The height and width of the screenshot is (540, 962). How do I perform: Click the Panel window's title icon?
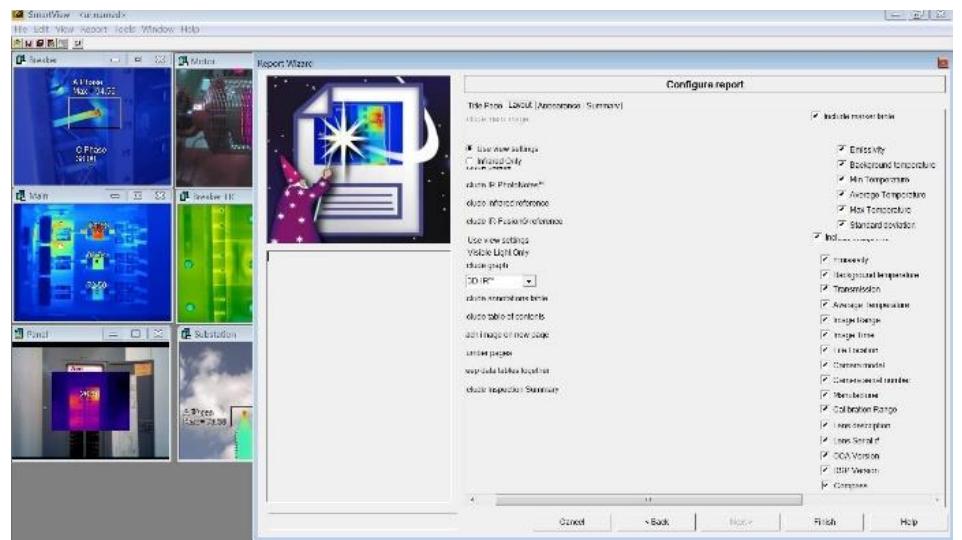pos(19,334)
